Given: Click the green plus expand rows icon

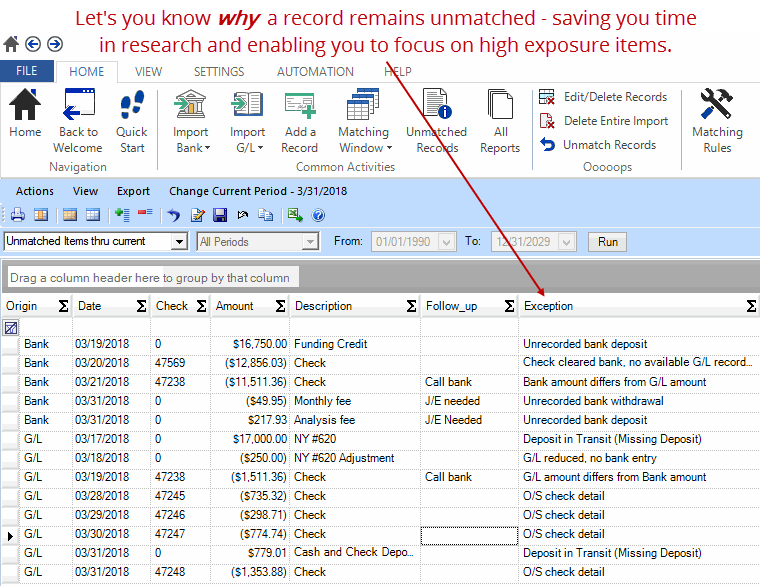Looking at the screenshot, I should [x=122, y=214].
